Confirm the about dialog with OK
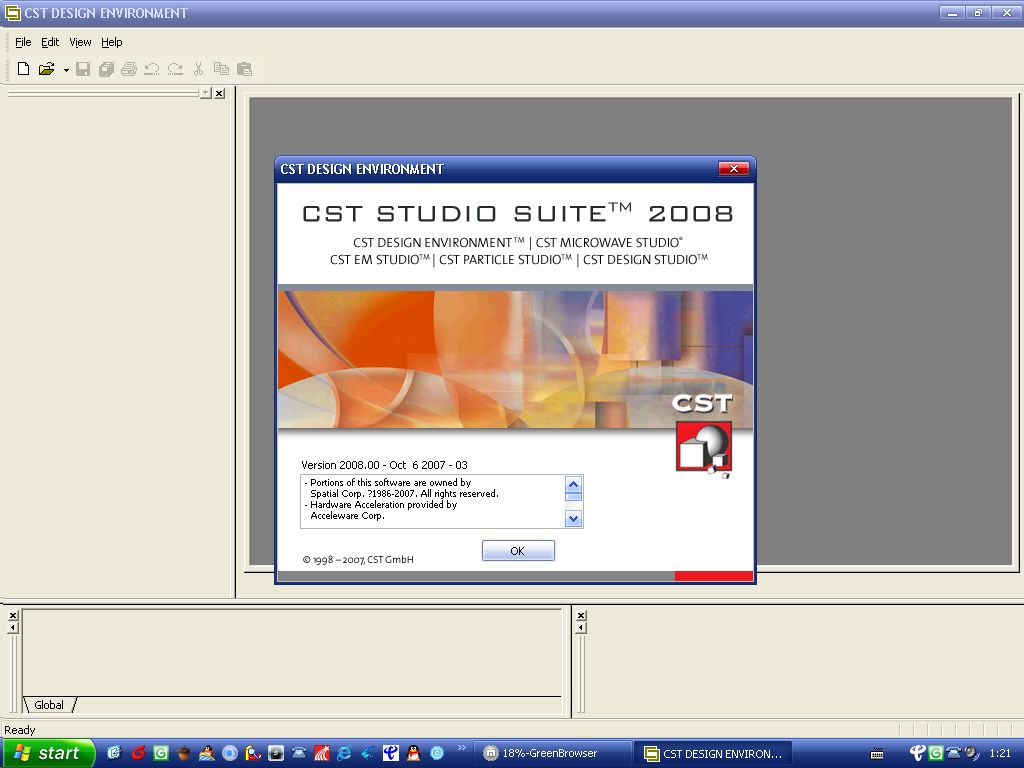Image resolution: width=1024 pixels, height=768 pixels. (518, 551)
